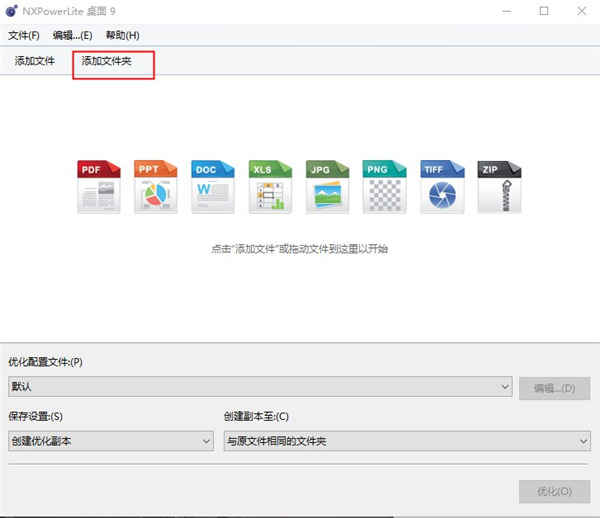Click the PNG file type icon

(x=385, y=186)
